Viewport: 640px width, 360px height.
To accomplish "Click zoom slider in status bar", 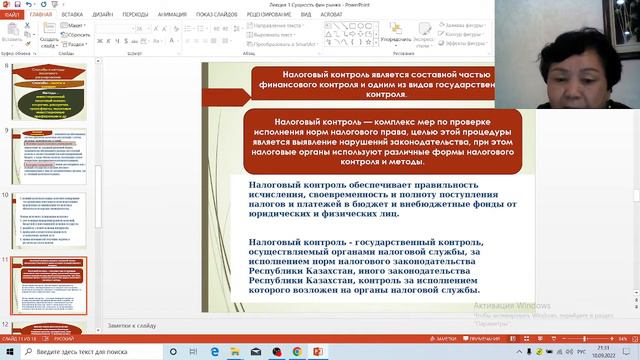I will 587,339.
